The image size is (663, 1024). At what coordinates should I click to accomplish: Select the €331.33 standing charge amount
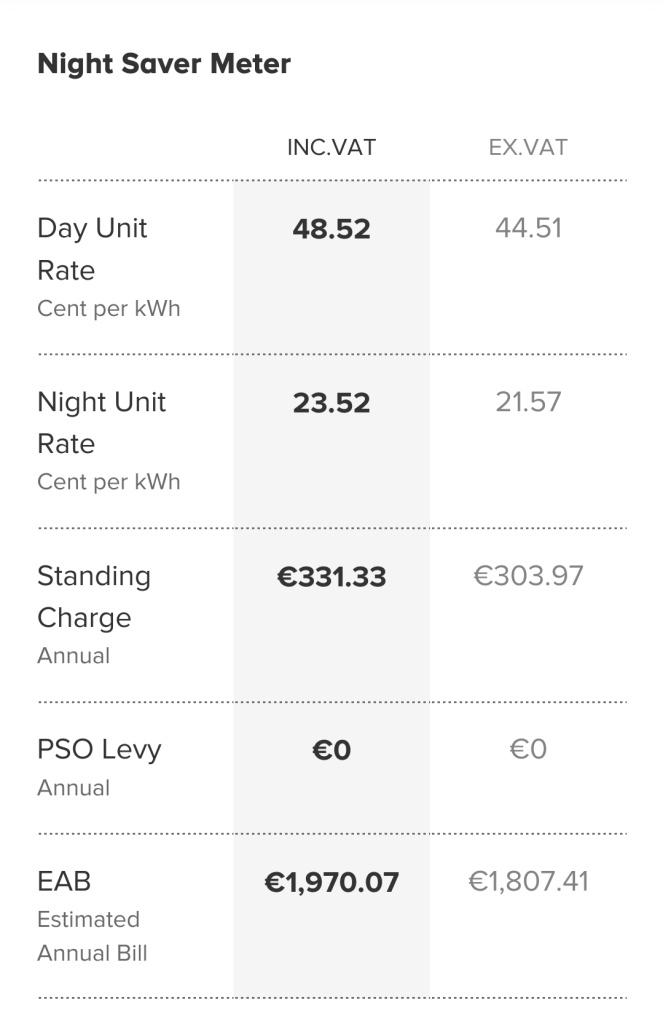(331, 577)
